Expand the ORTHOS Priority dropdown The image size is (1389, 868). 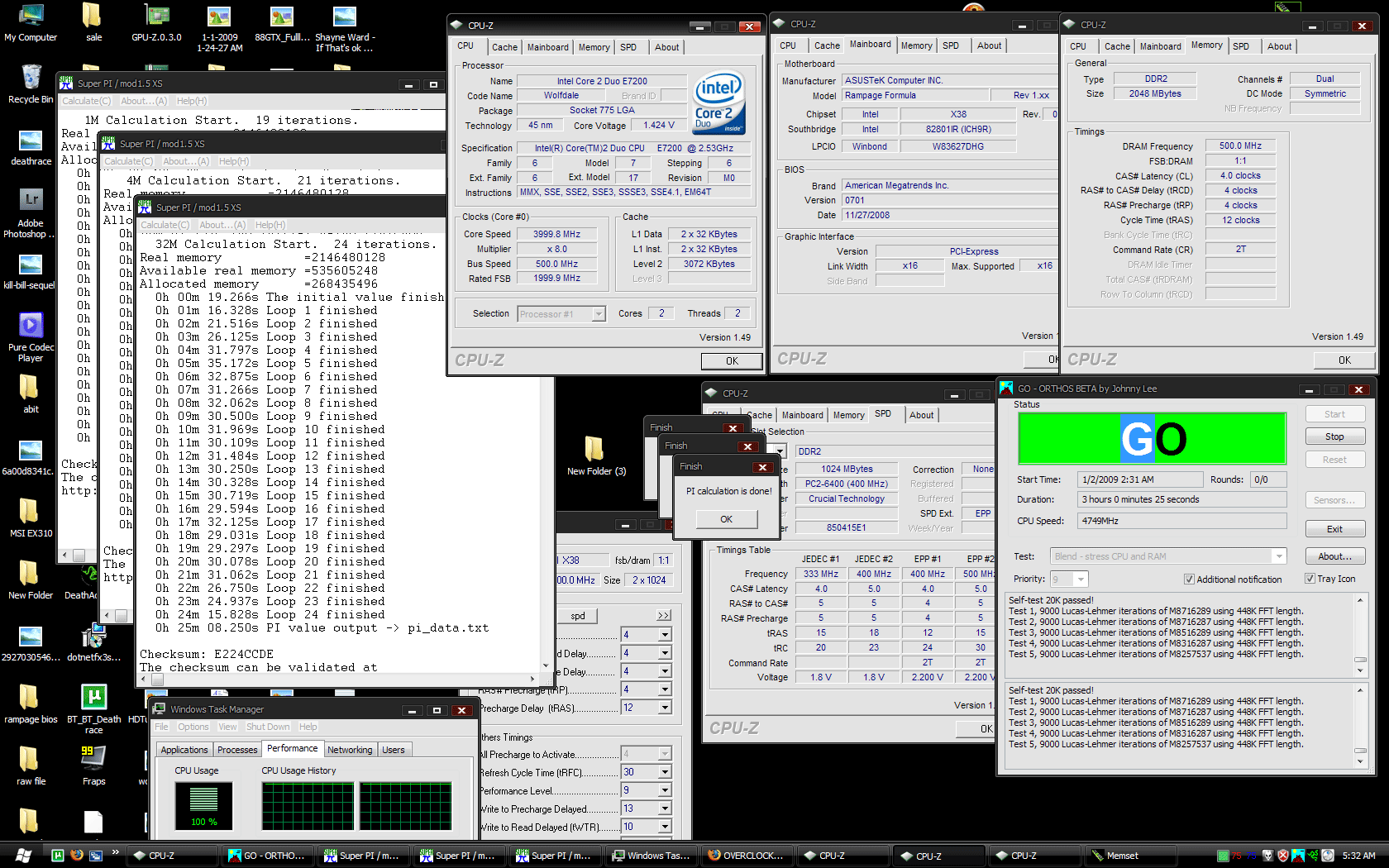[1081, 579]
